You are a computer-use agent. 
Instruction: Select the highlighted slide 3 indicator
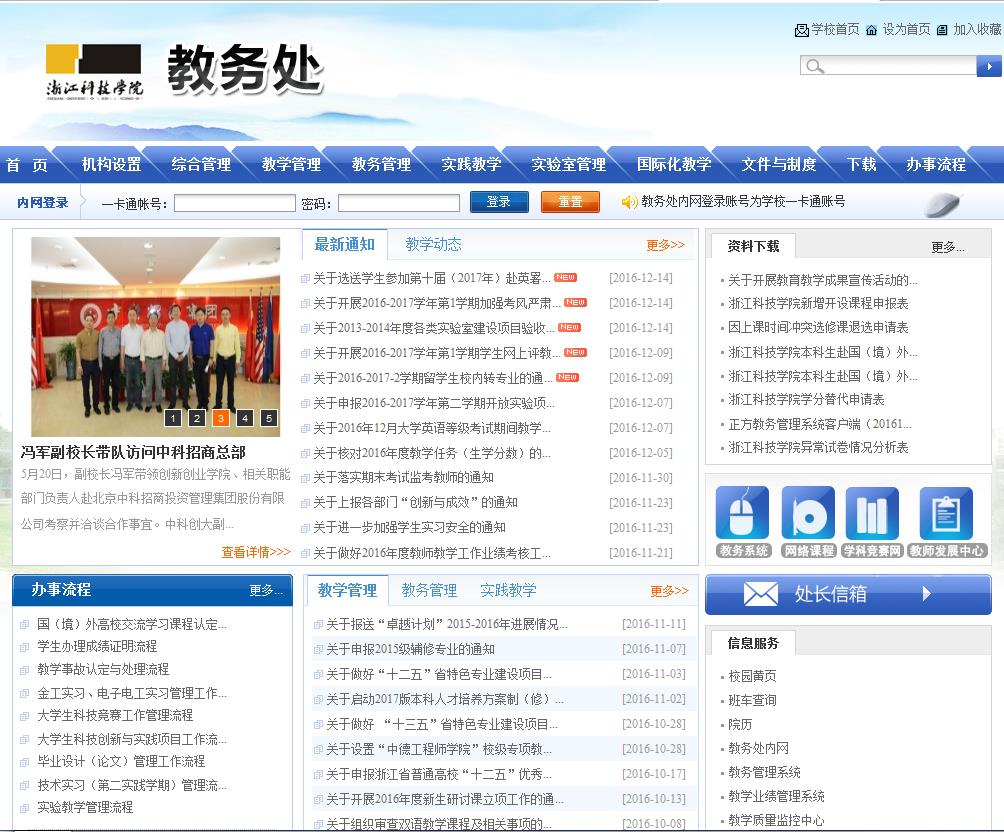[220, 418]
